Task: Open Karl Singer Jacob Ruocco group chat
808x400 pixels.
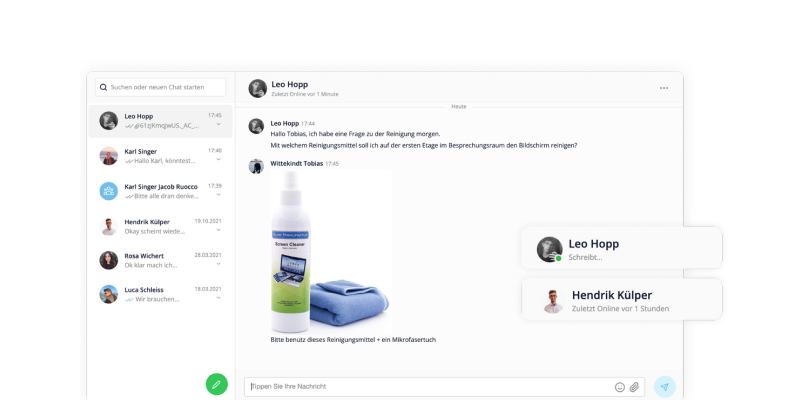Action: [160, 191]
